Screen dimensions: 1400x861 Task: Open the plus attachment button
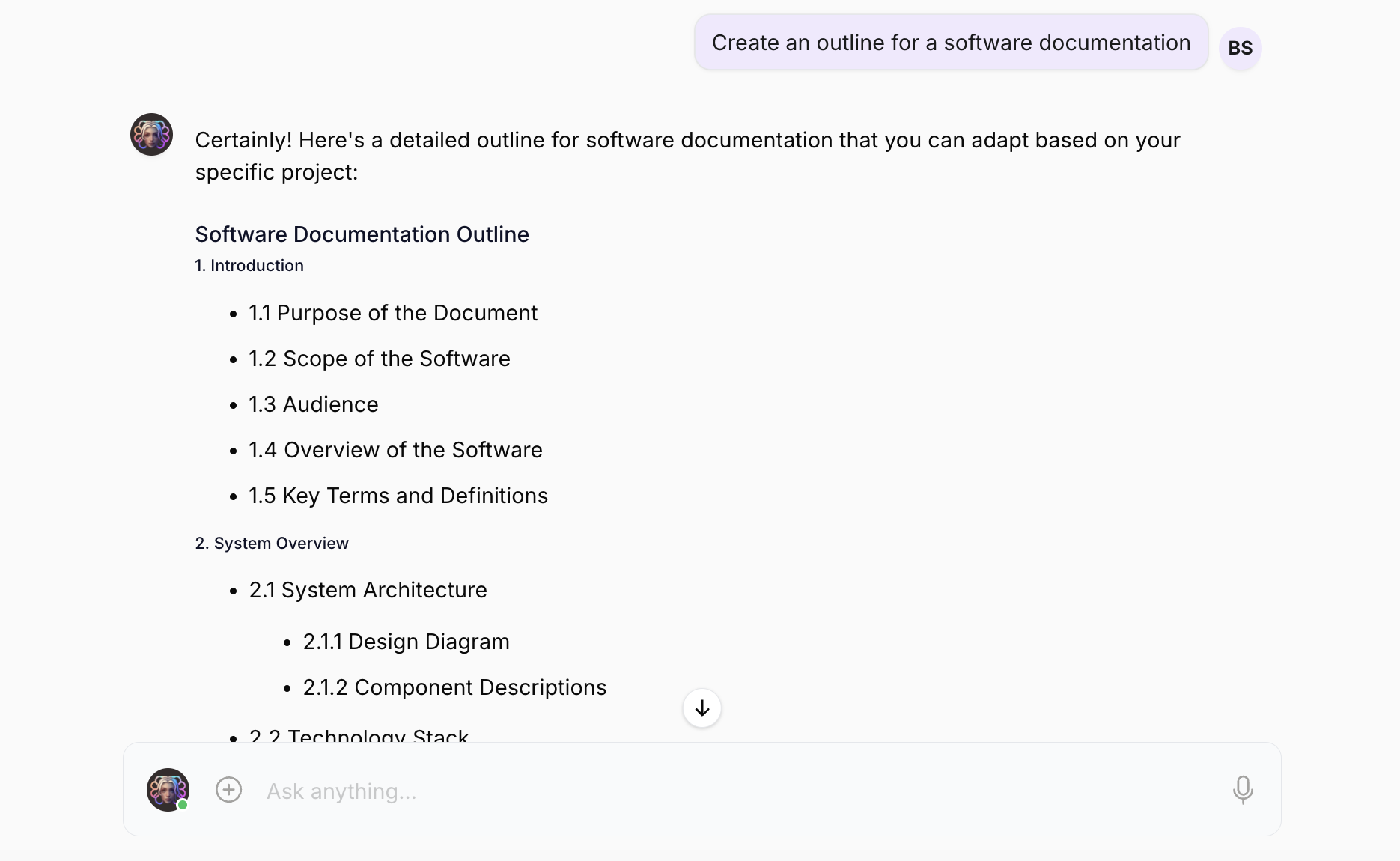228,790
